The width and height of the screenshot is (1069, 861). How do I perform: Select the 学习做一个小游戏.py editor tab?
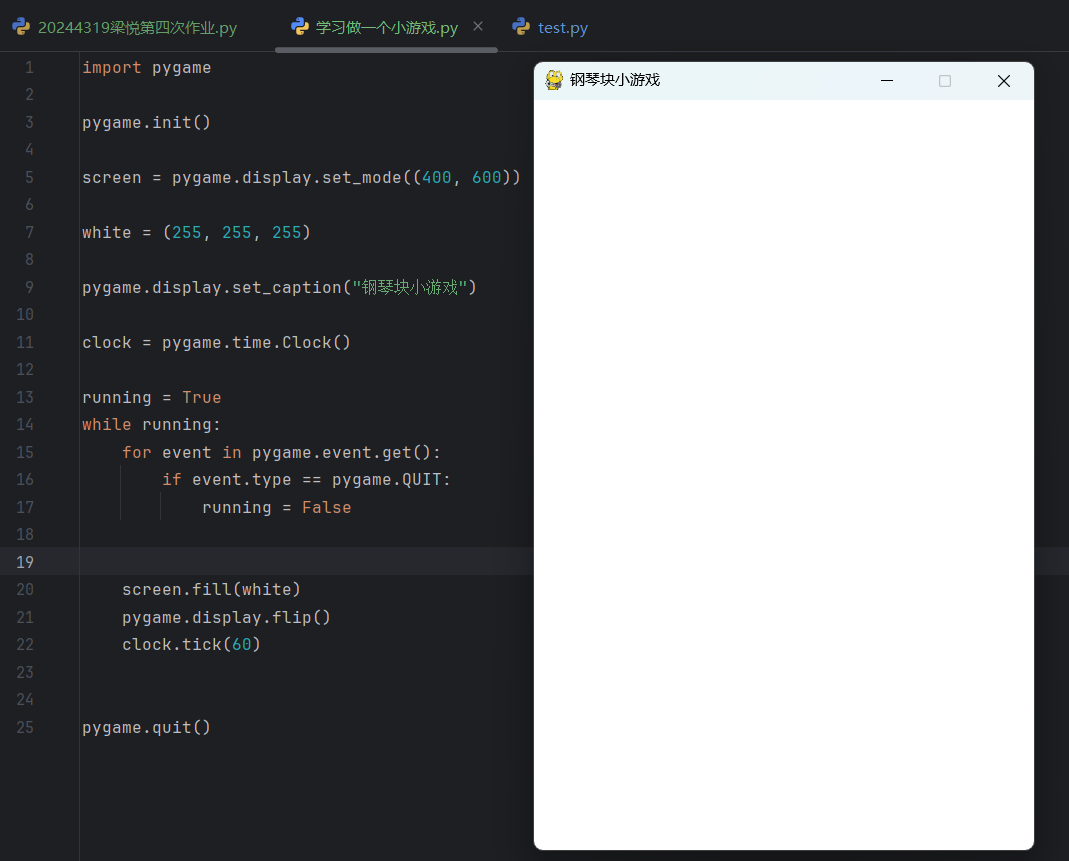tap(386, 27)
